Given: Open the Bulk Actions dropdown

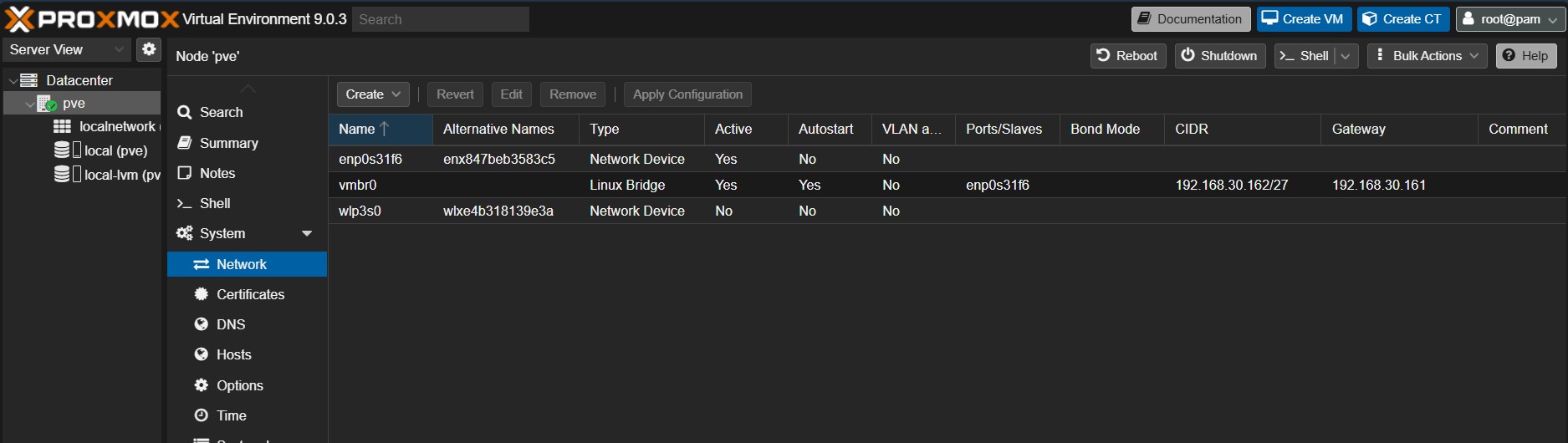Looking at the screenshot, I should [x=1428, y=56].
